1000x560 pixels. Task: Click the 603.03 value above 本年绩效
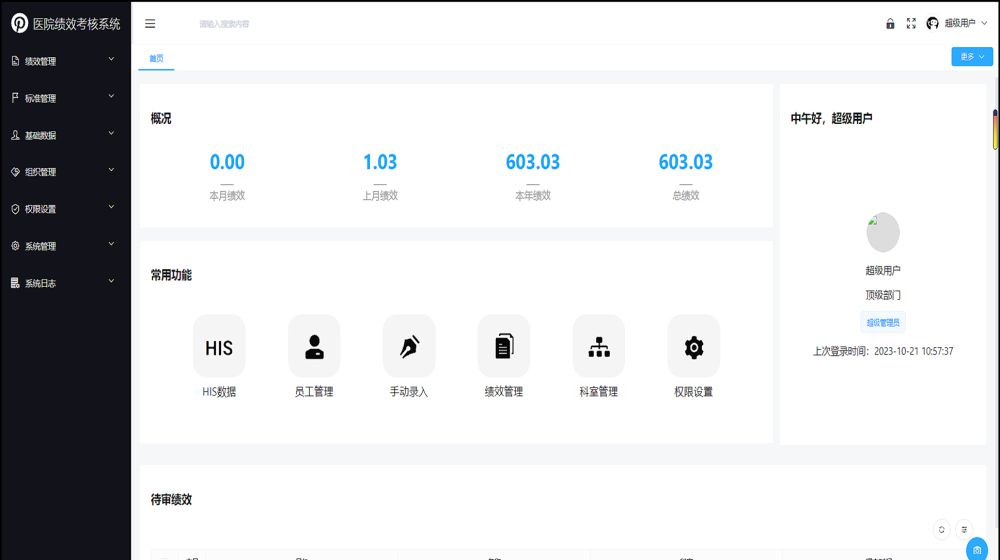click(533, 162)
